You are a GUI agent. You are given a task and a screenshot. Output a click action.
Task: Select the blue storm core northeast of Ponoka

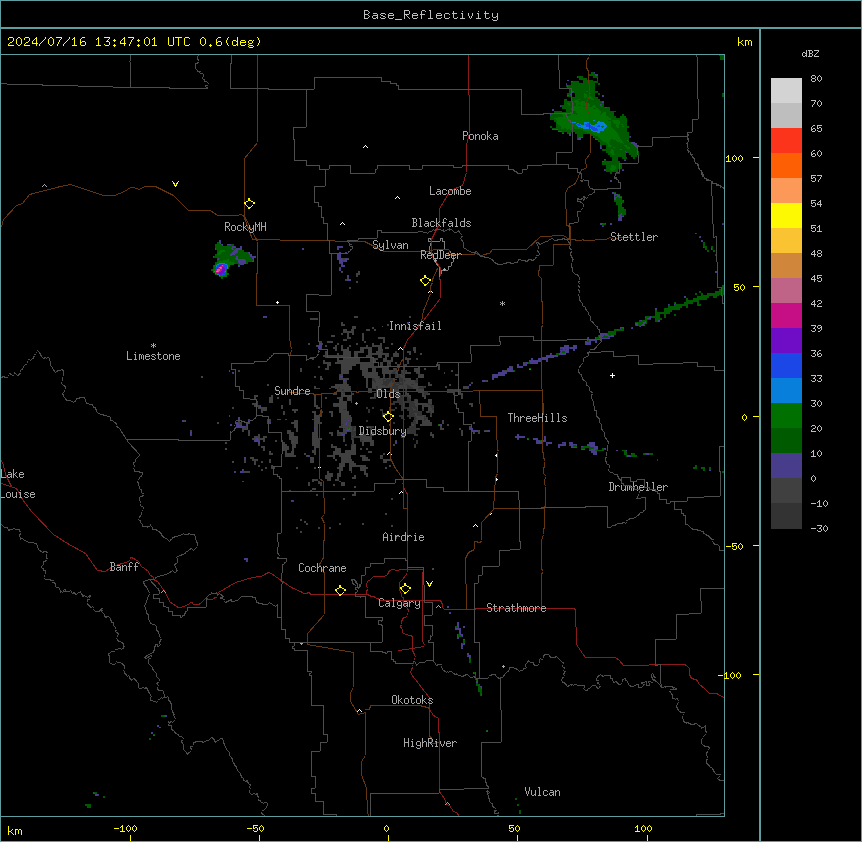(x=592, y=126)
